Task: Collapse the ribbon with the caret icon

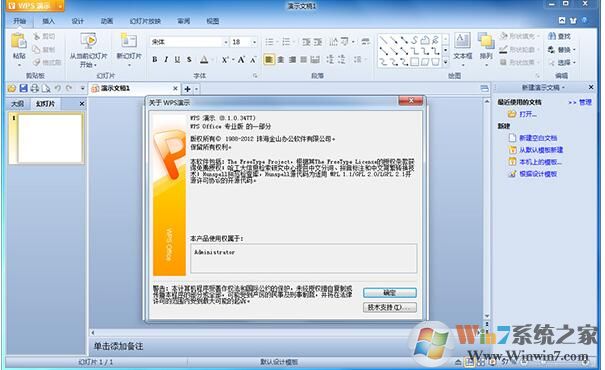Action: pos(562,20)
